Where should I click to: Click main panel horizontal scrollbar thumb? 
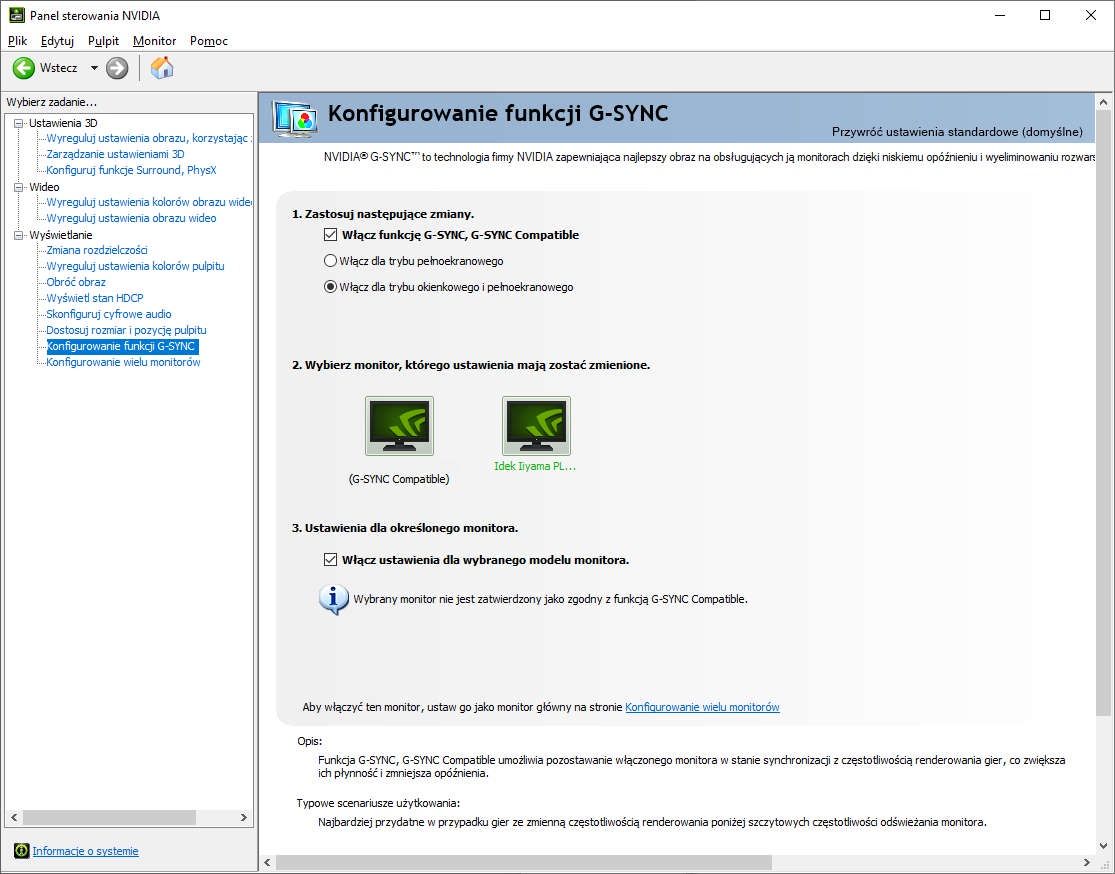coord(523,863)
